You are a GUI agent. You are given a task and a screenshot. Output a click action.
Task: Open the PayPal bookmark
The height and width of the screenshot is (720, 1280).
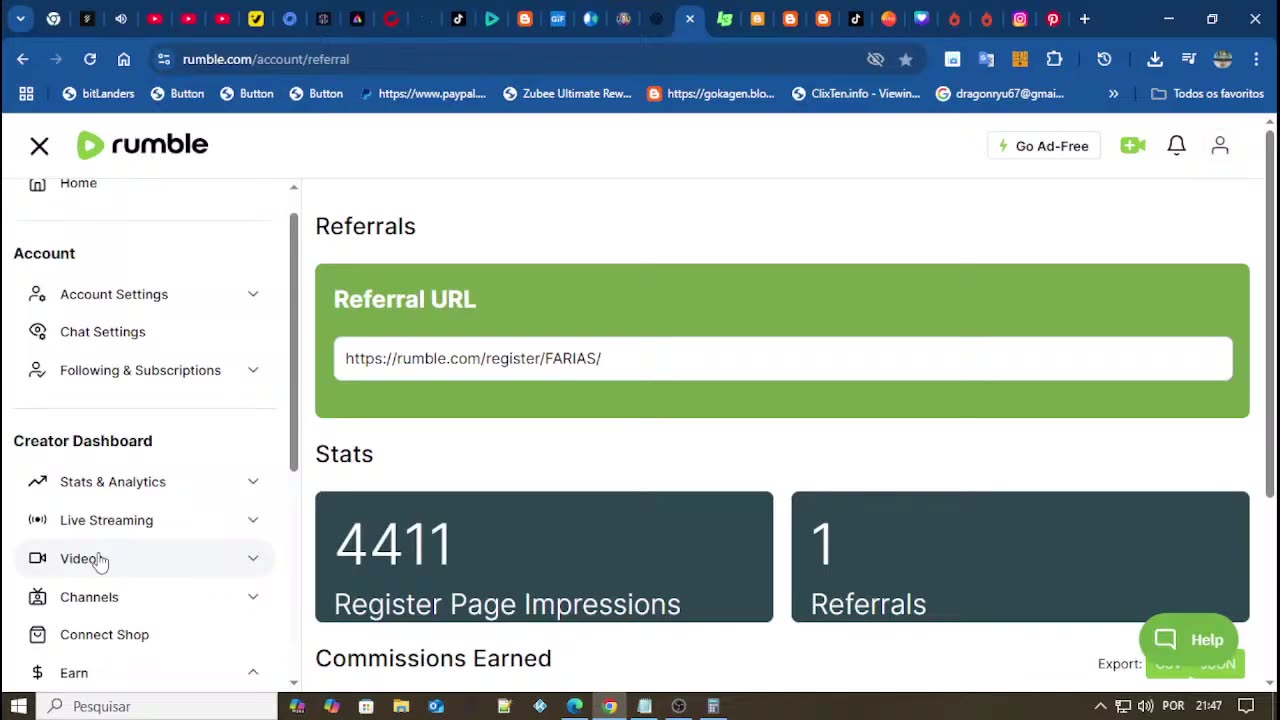click(423, 94)
